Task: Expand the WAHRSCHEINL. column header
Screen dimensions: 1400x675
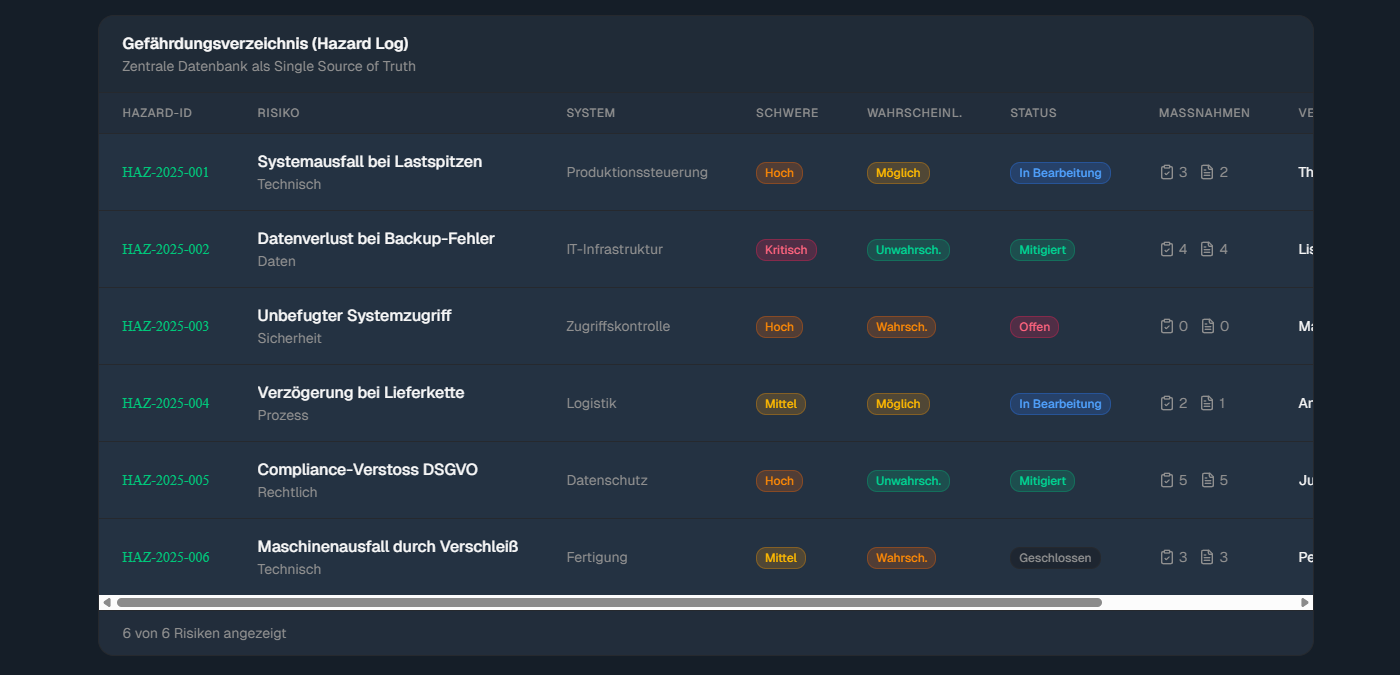Action: [x=915, y=113]
